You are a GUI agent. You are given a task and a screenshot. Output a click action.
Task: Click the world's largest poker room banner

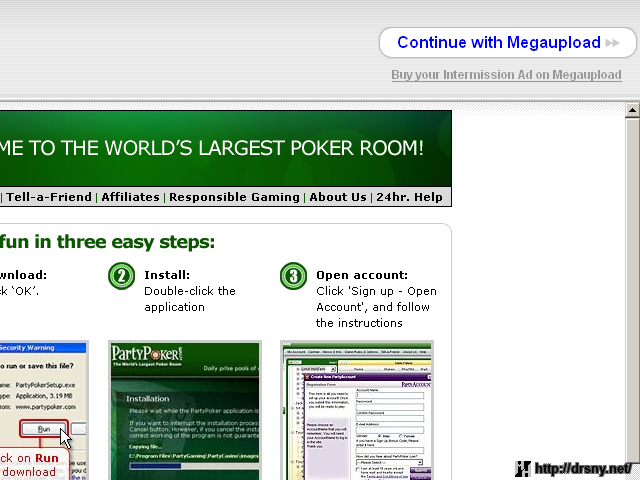pos(225,148)
